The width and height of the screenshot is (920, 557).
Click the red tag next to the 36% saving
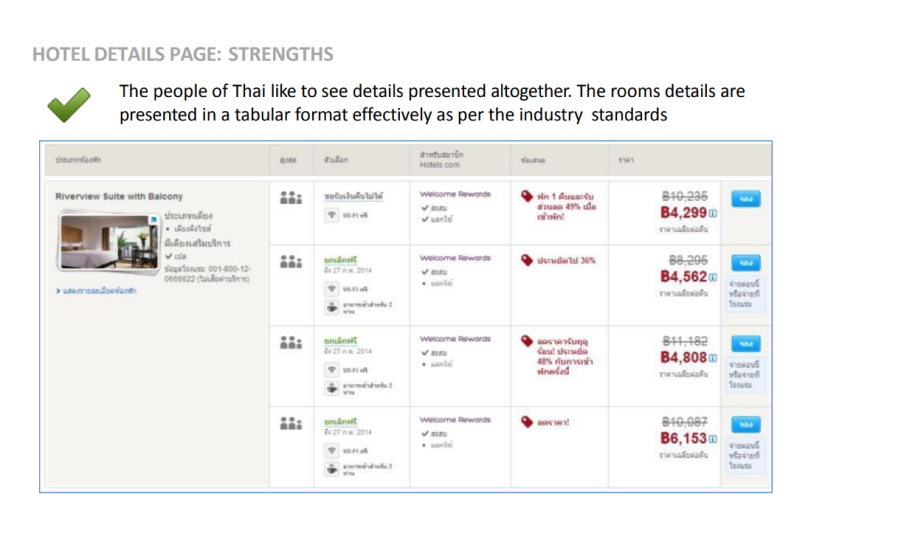tap(527, 261)
